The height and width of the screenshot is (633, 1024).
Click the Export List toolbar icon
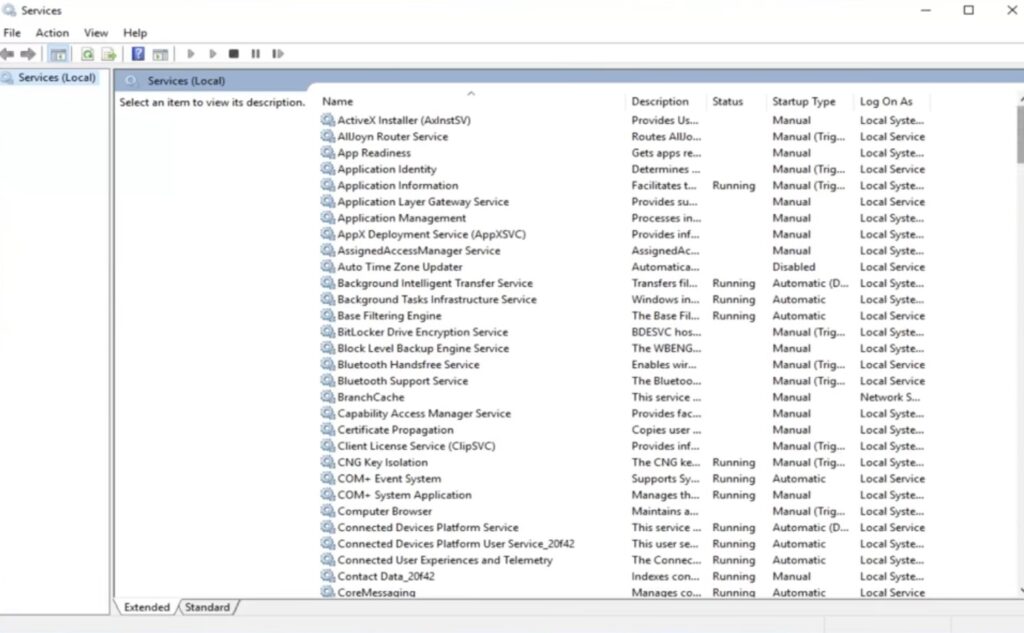[108, 54]
